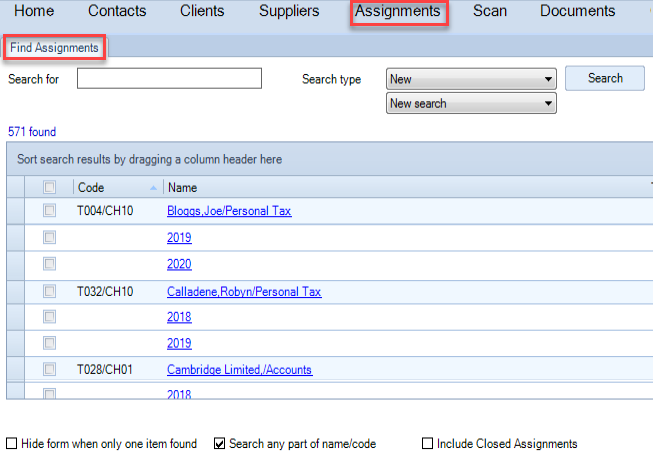The image size is (653, 465).
Task: Open 2020 link under Bloggs, Joe
Action: tap(179, 264)
